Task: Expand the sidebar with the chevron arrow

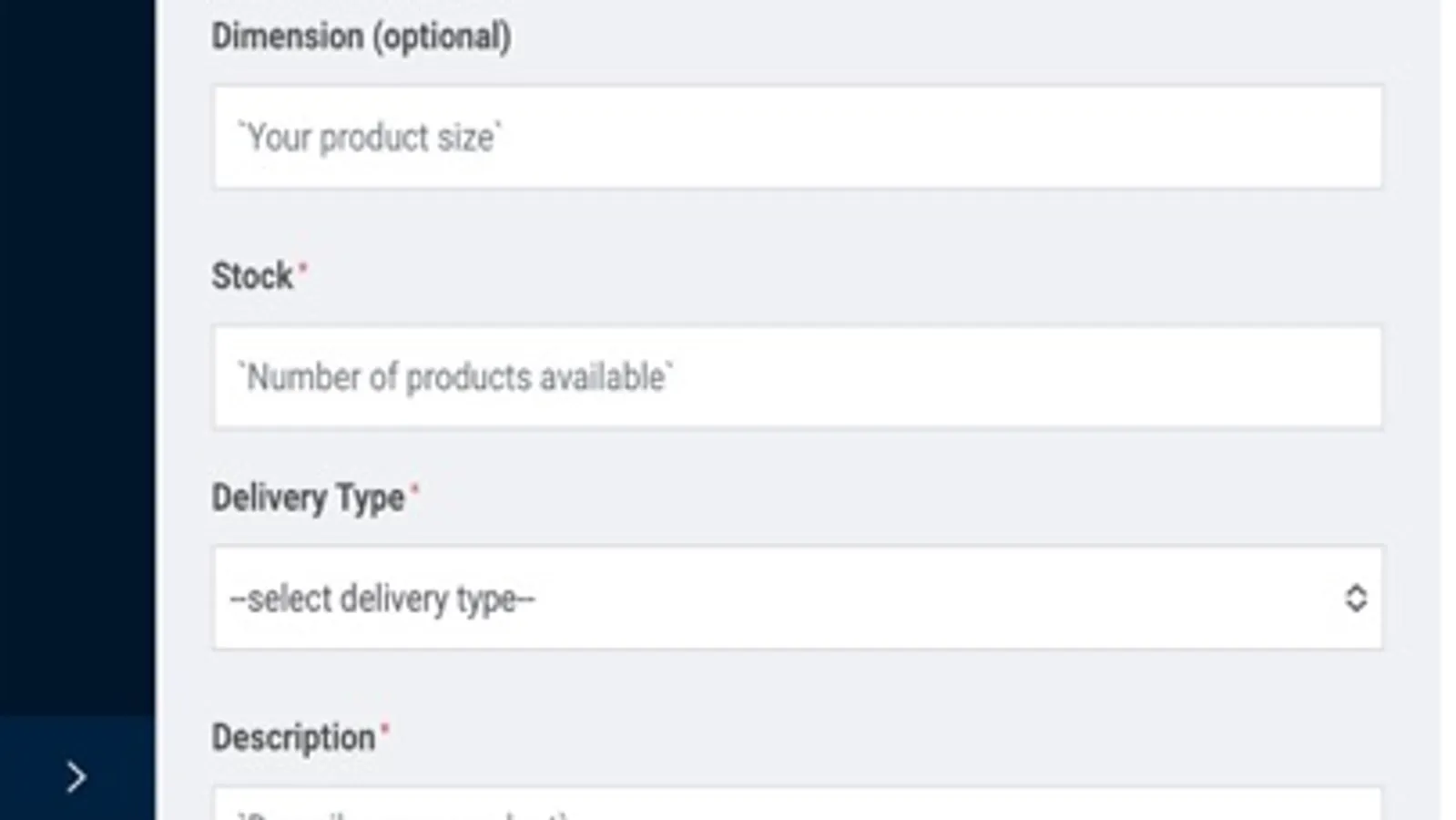Action: 76,776
